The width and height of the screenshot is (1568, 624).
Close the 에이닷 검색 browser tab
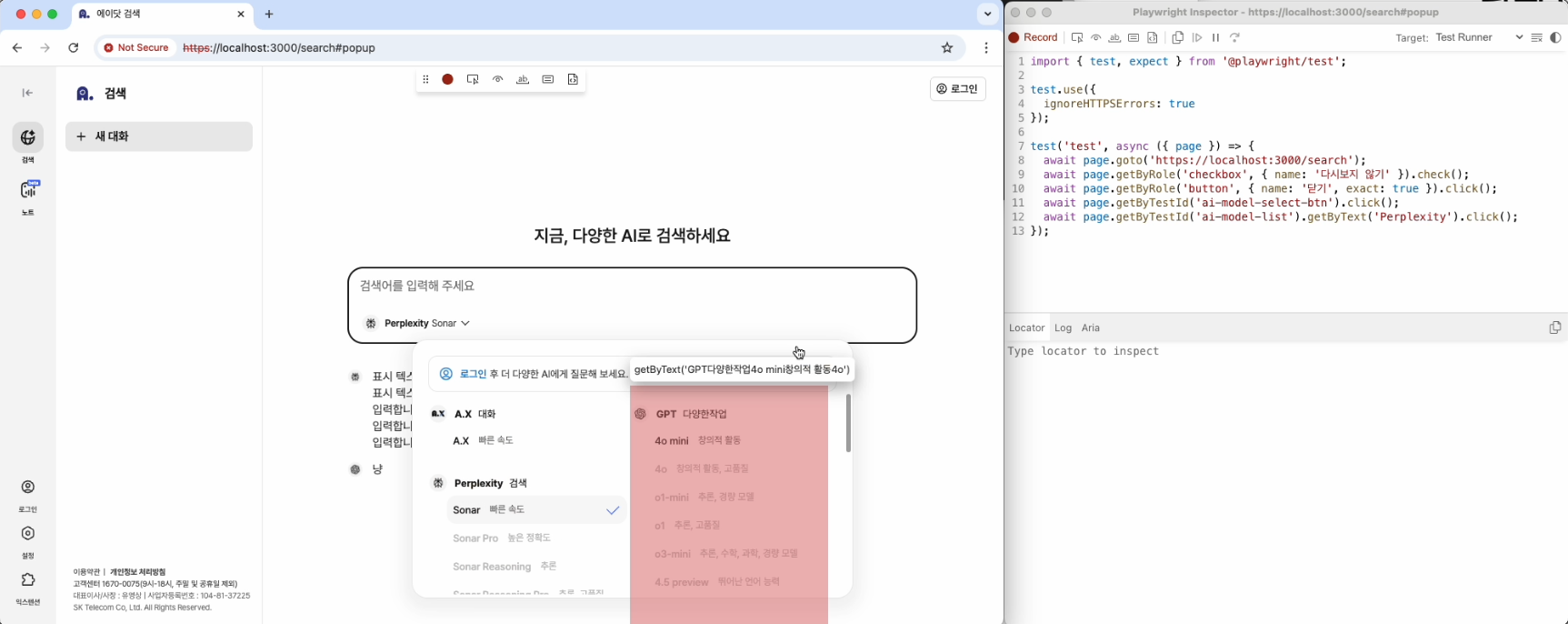point(241,15)
